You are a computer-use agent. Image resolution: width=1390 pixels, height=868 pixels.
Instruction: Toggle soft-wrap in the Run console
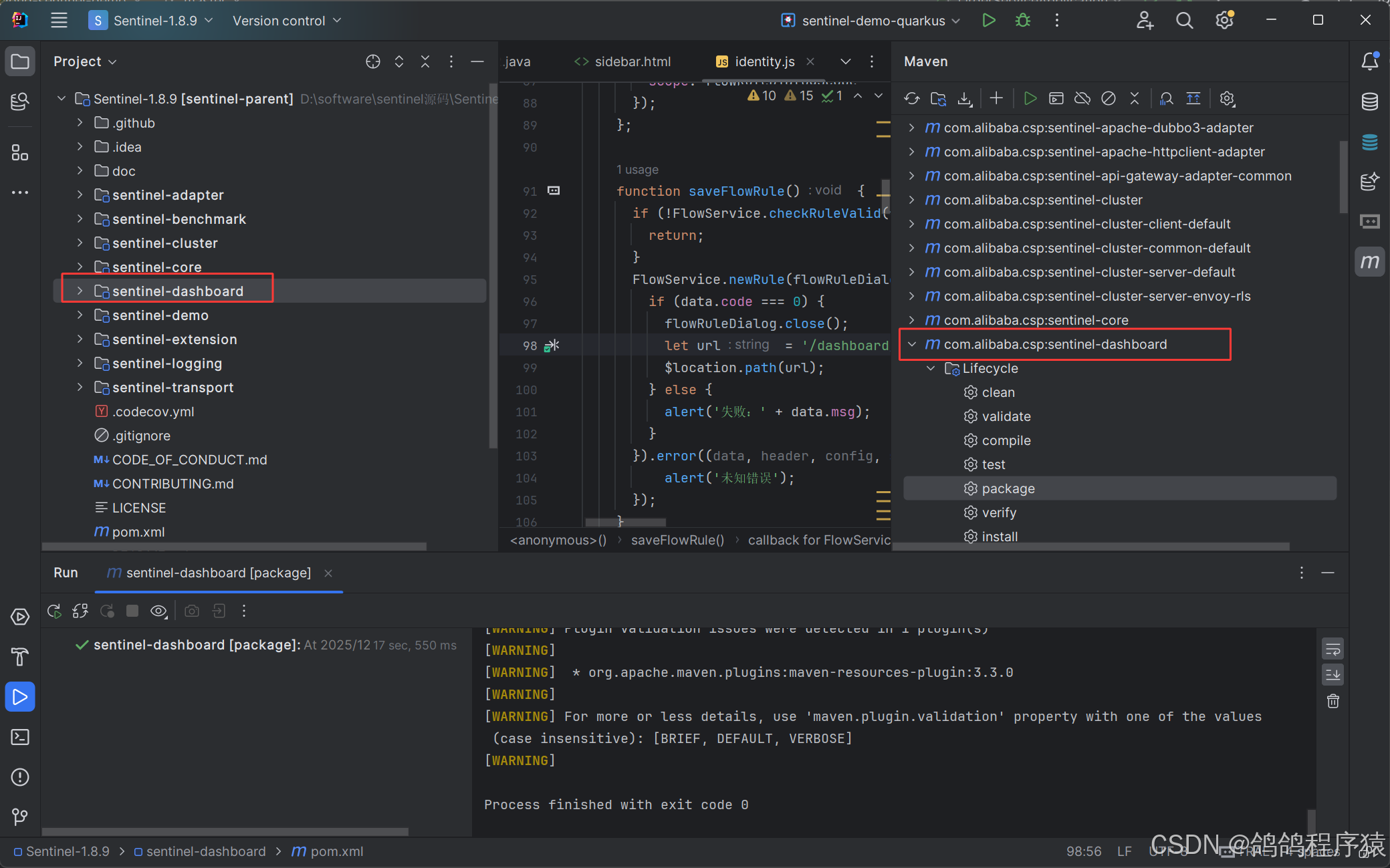(1333, 649)
